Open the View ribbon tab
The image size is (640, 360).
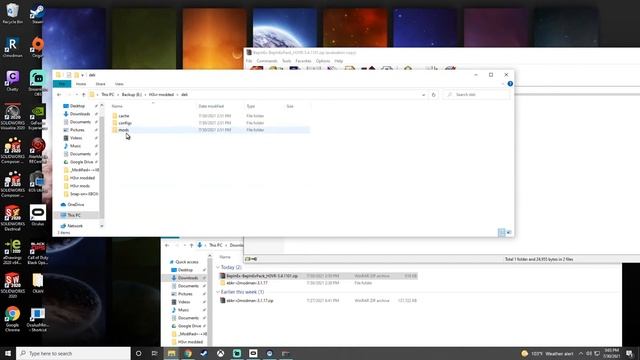119,84
